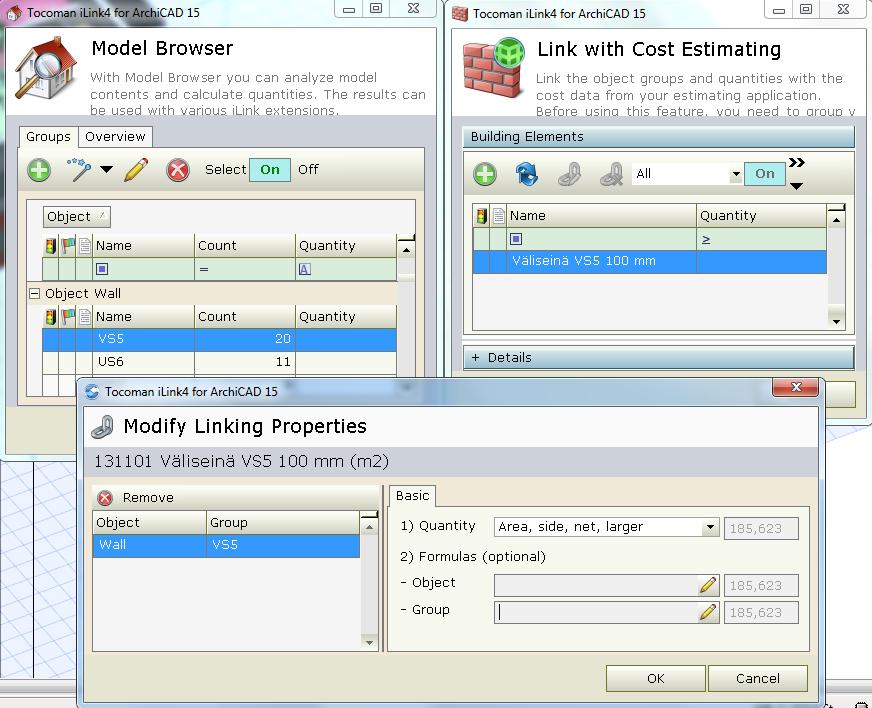Image resolution: width=872 pixels, height=708 pixels.
Task: Click the Object formula input field
Action: point(596,585)
